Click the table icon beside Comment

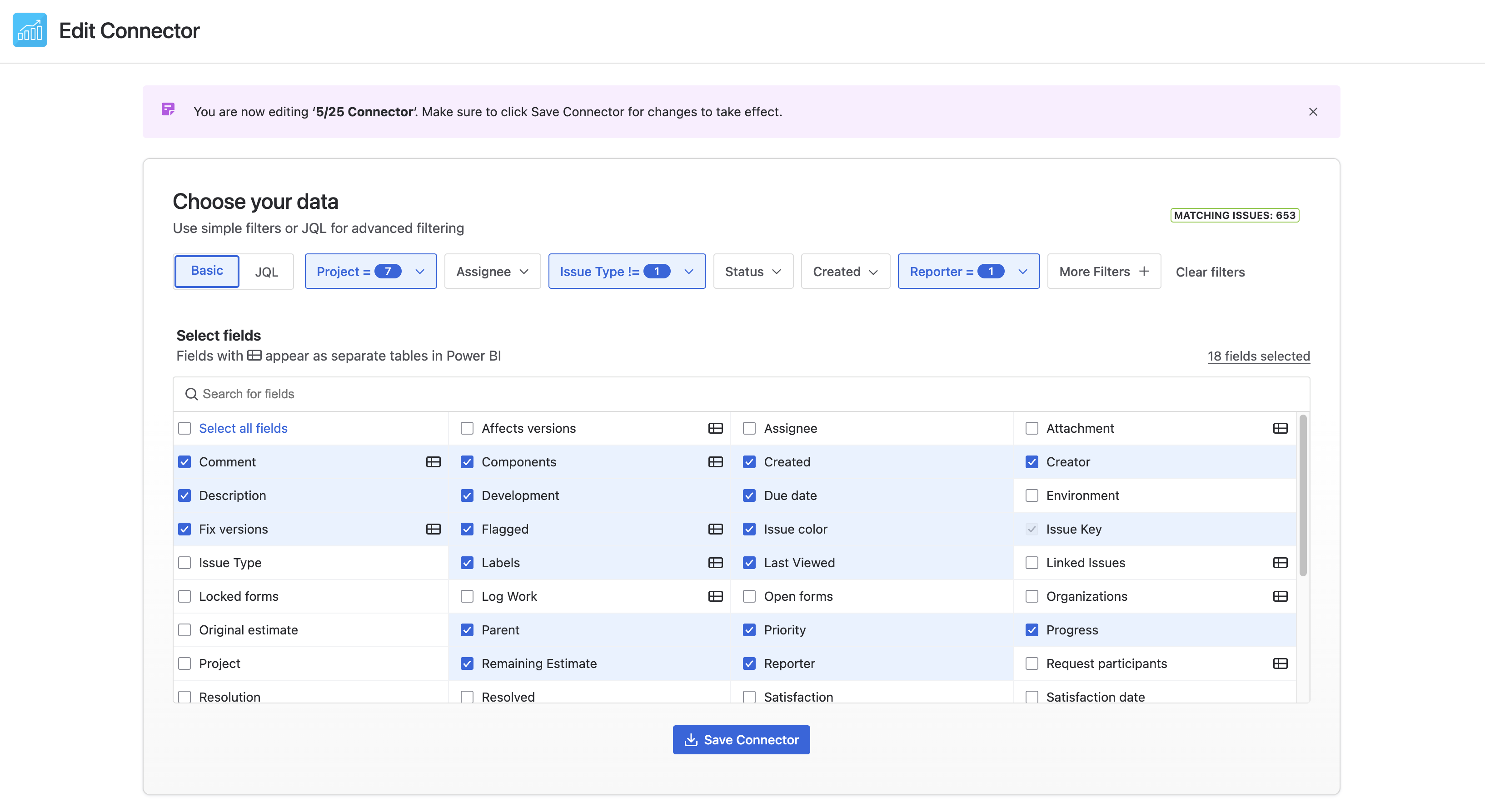(x=433, y=461)
